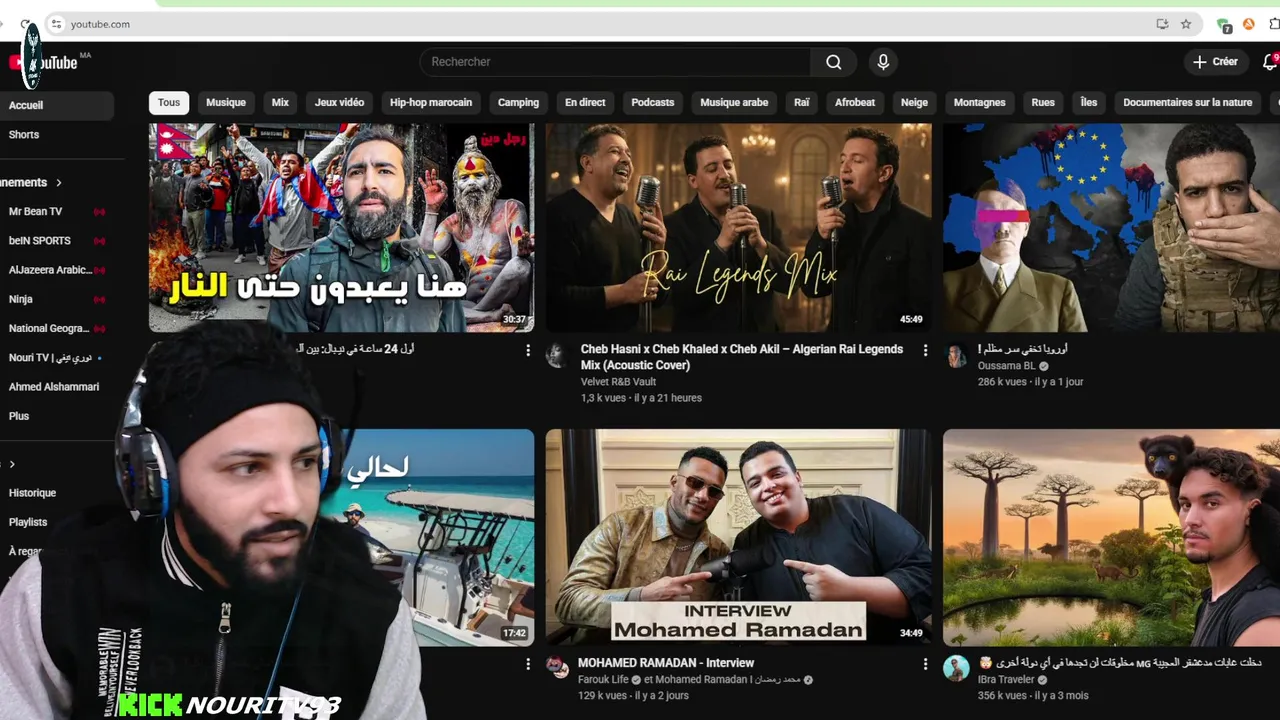
Task: Select the 'Afrobeat' filter chip
Action: click(x=855, y=102)
